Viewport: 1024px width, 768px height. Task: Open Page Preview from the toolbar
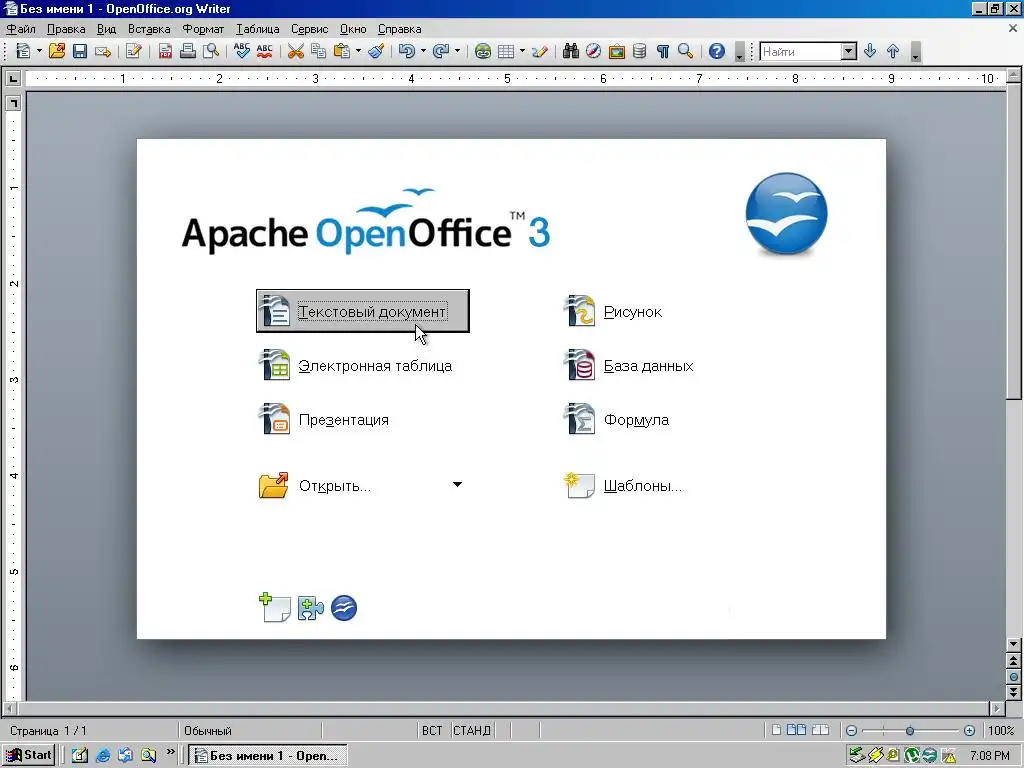pos(211,51)
